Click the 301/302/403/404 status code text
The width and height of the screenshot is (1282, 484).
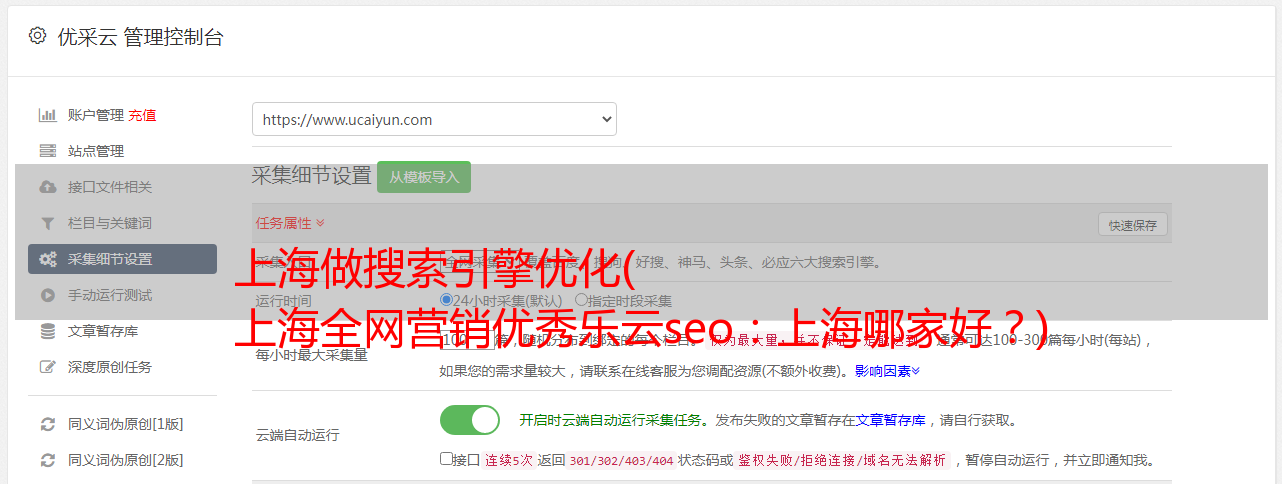(621, 461)
